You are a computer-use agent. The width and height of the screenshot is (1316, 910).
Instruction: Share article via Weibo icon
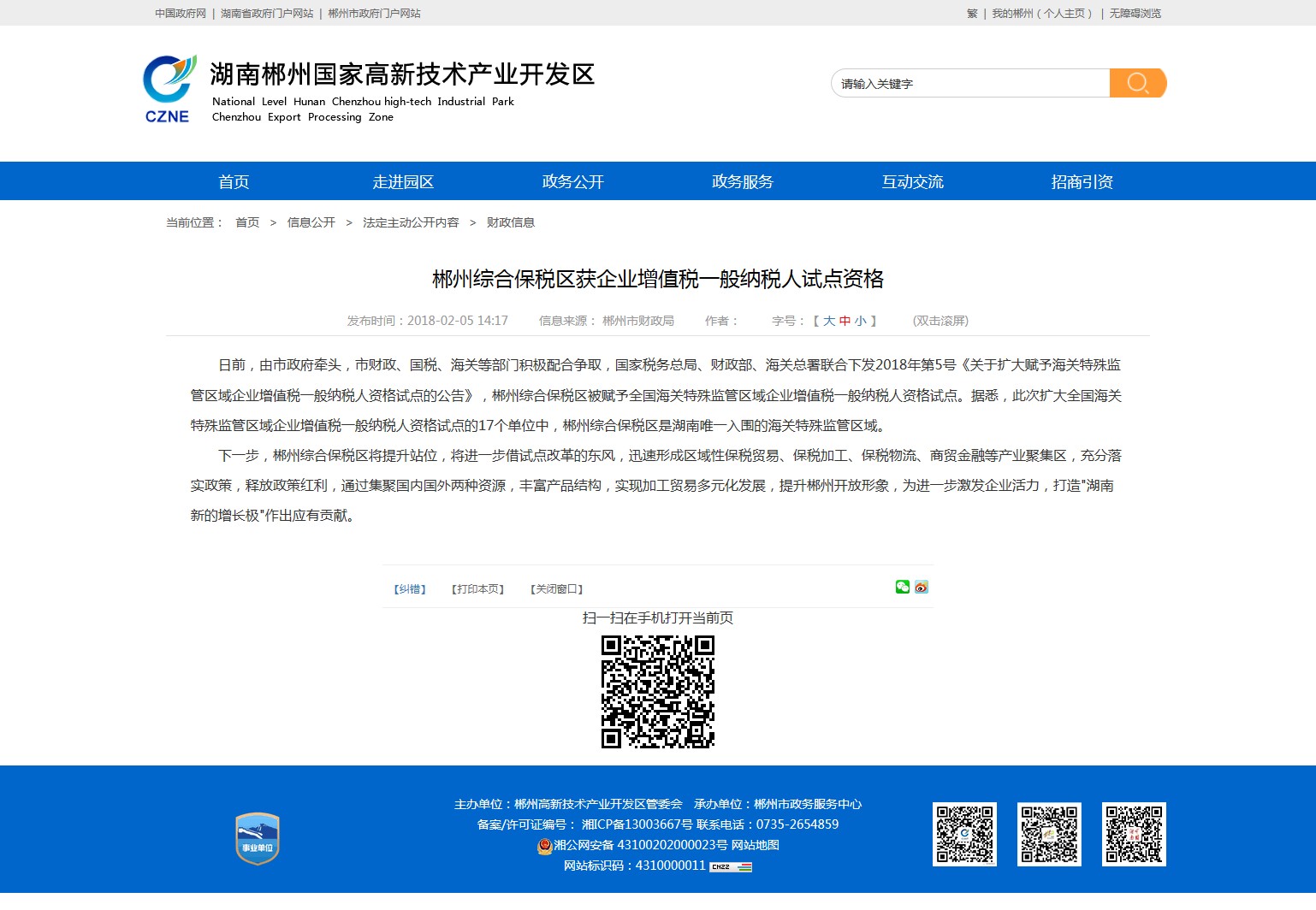click(922, 587)
